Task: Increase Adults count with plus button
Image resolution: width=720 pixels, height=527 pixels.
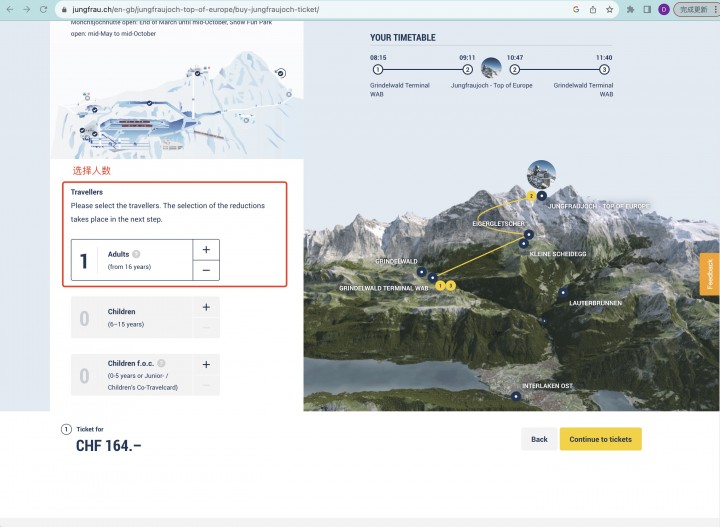Action: pyautogui.click(x=206, y=250)
